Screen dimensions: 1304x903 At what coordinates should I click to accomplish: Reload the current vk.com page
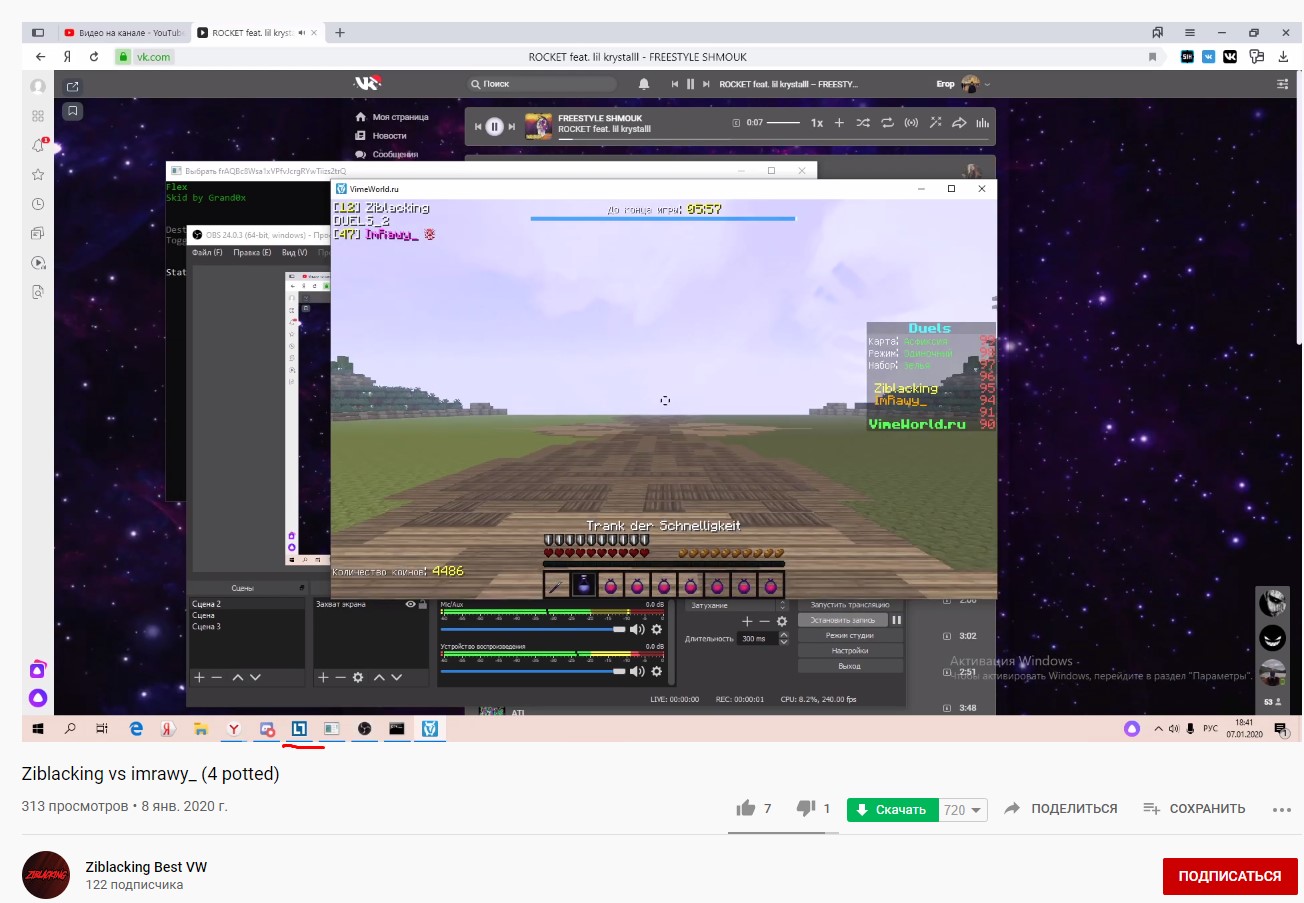point(94,57)
